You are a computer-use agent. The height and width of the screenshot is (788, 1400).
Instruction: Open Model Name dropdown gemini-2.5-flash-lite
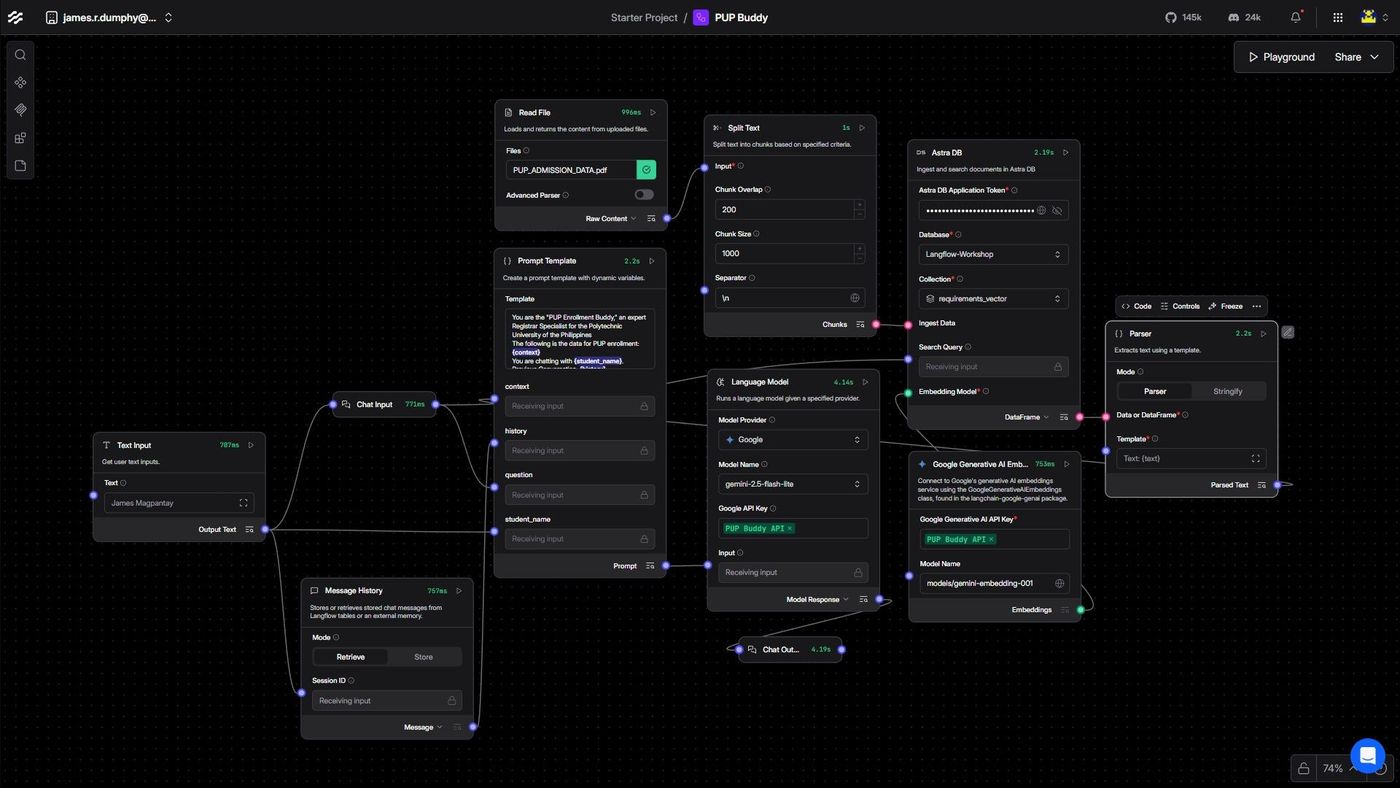[793, 484]
